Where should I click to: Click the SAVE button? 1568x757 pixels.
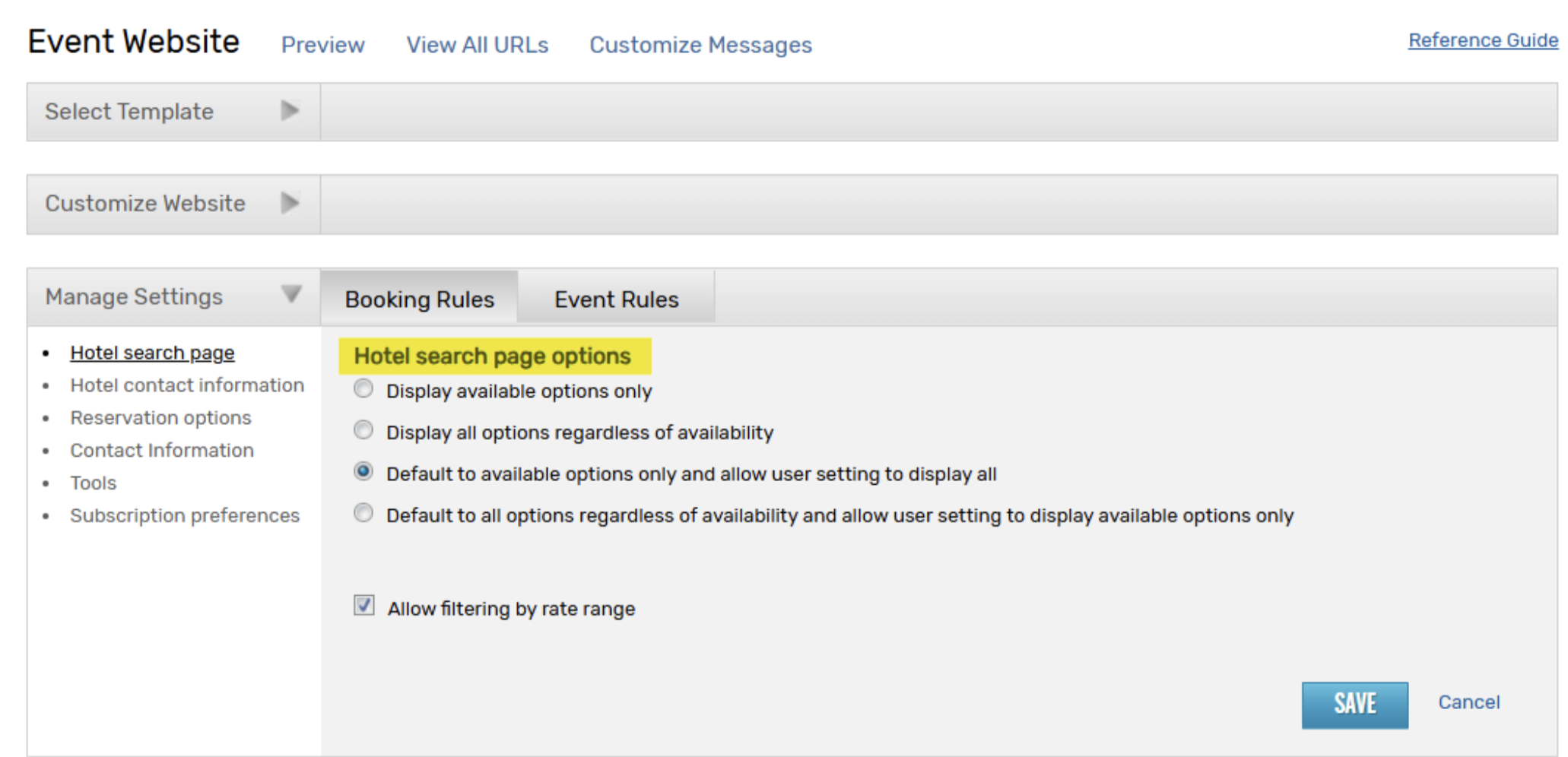(1354, 704)
